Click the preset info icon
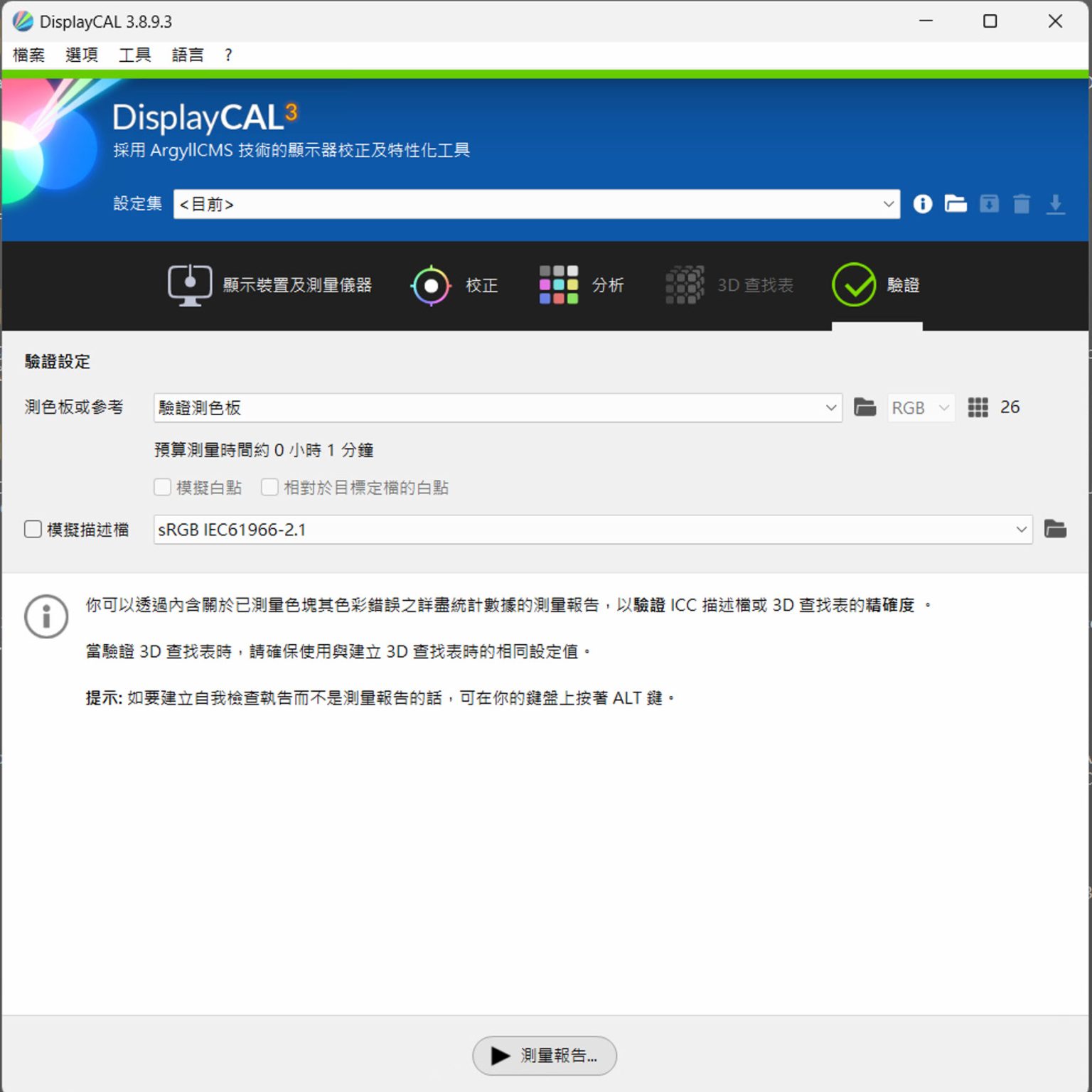The height and width of the screenshot is (1092, 1092). (922, 204)
